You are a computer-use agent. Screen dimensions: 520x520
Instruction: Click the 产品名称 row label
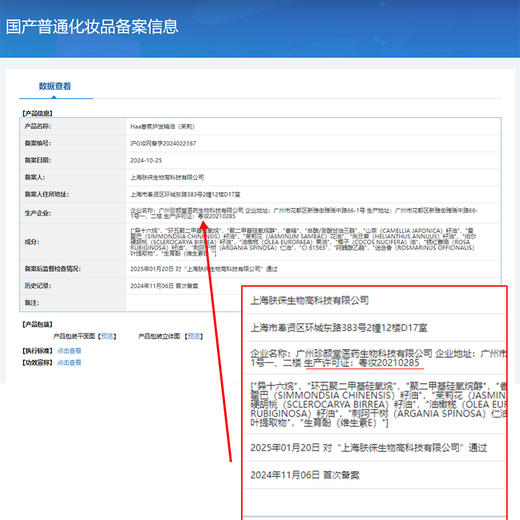[38, 126]
